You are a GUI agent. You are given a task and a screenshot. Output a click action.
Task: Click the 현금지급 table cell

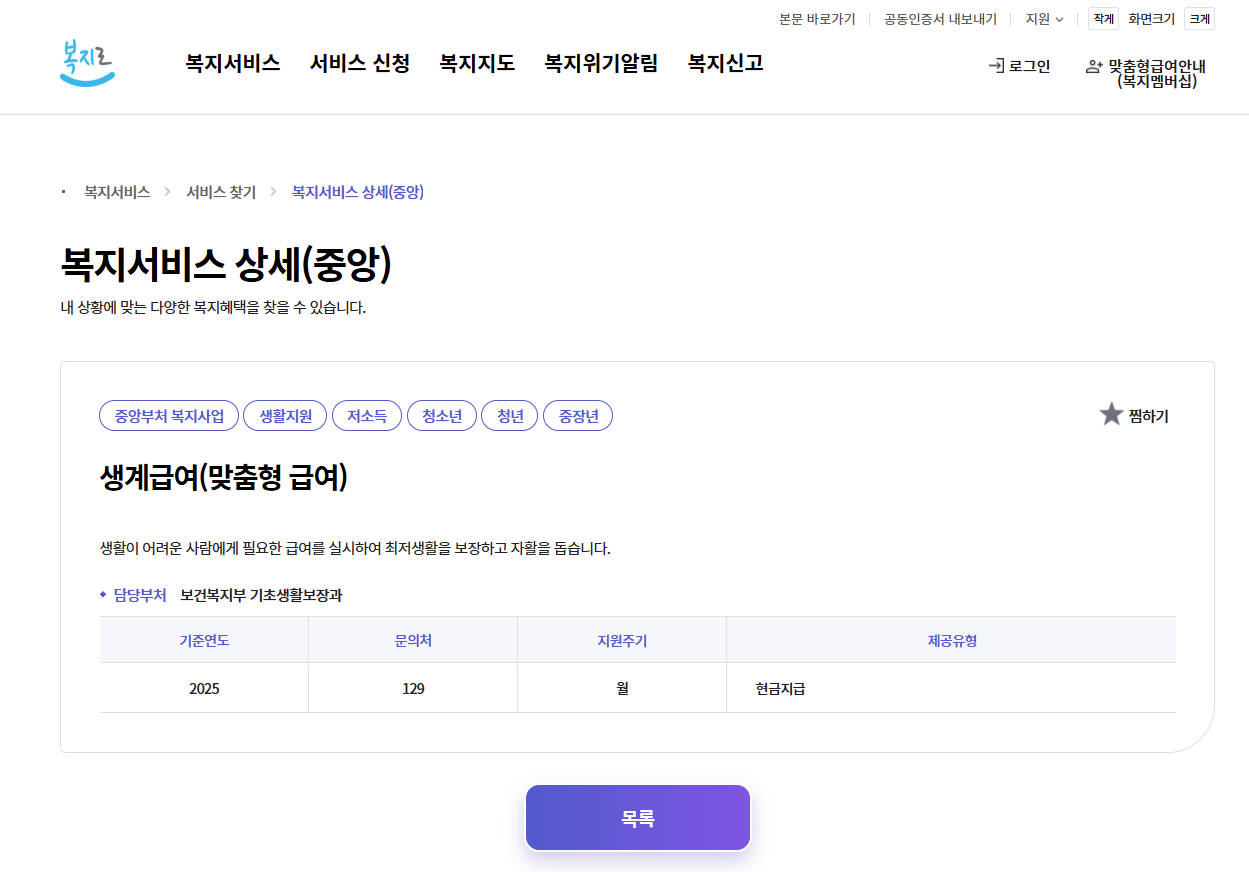(951, 689)
